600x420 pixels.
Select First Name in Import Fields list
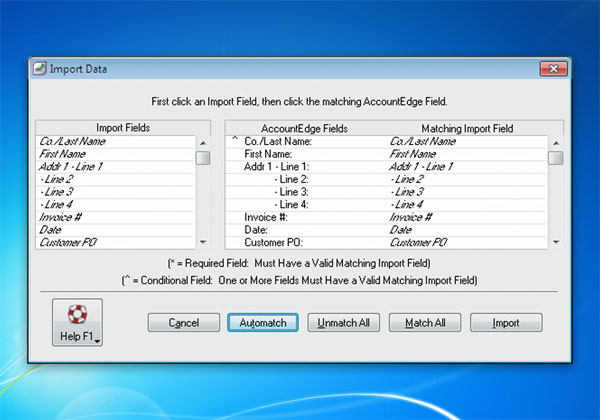[115, 154]
